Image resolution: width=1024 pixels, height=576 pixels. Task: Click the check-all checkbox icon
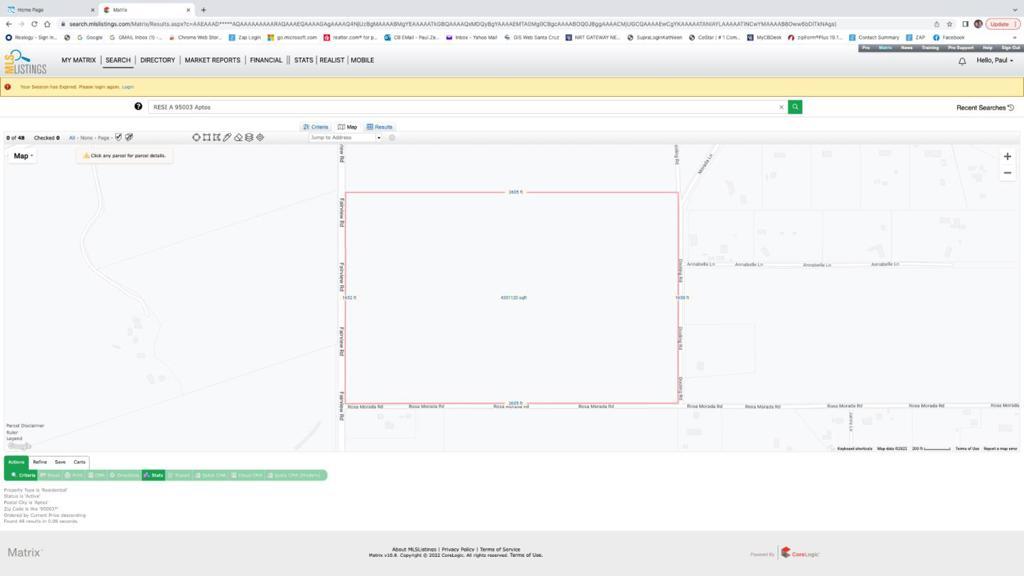[x=118, y=137]
